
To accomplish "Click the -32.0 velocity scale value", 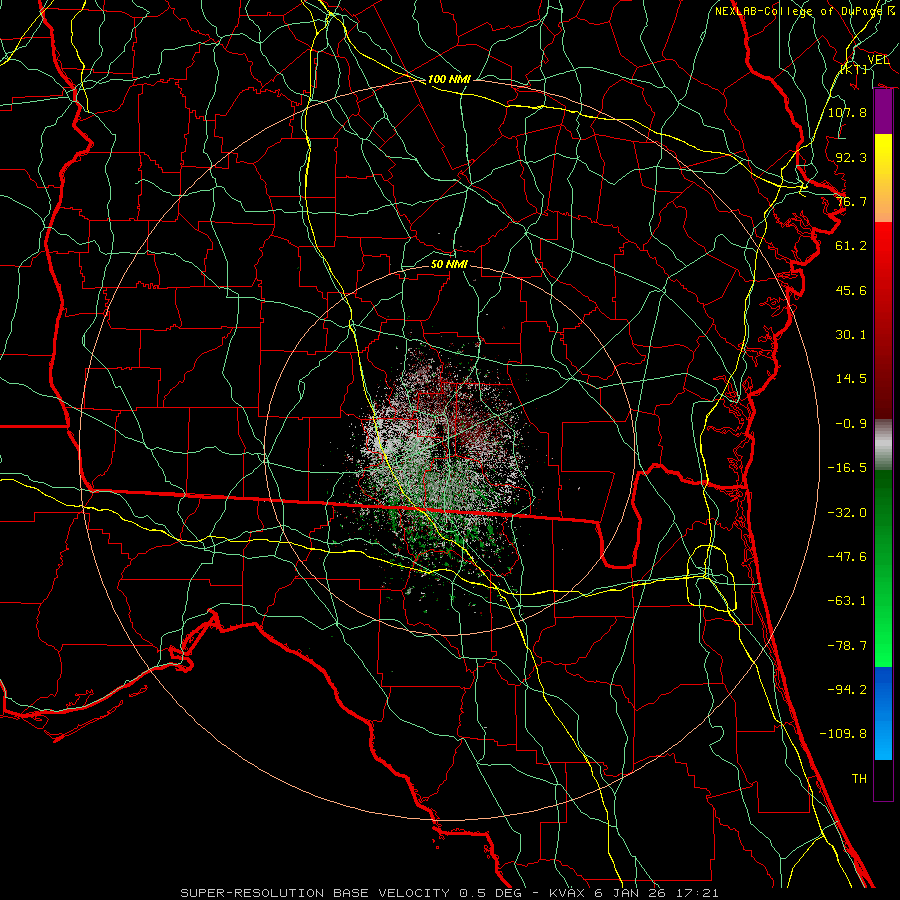I will tap(847, 513).
